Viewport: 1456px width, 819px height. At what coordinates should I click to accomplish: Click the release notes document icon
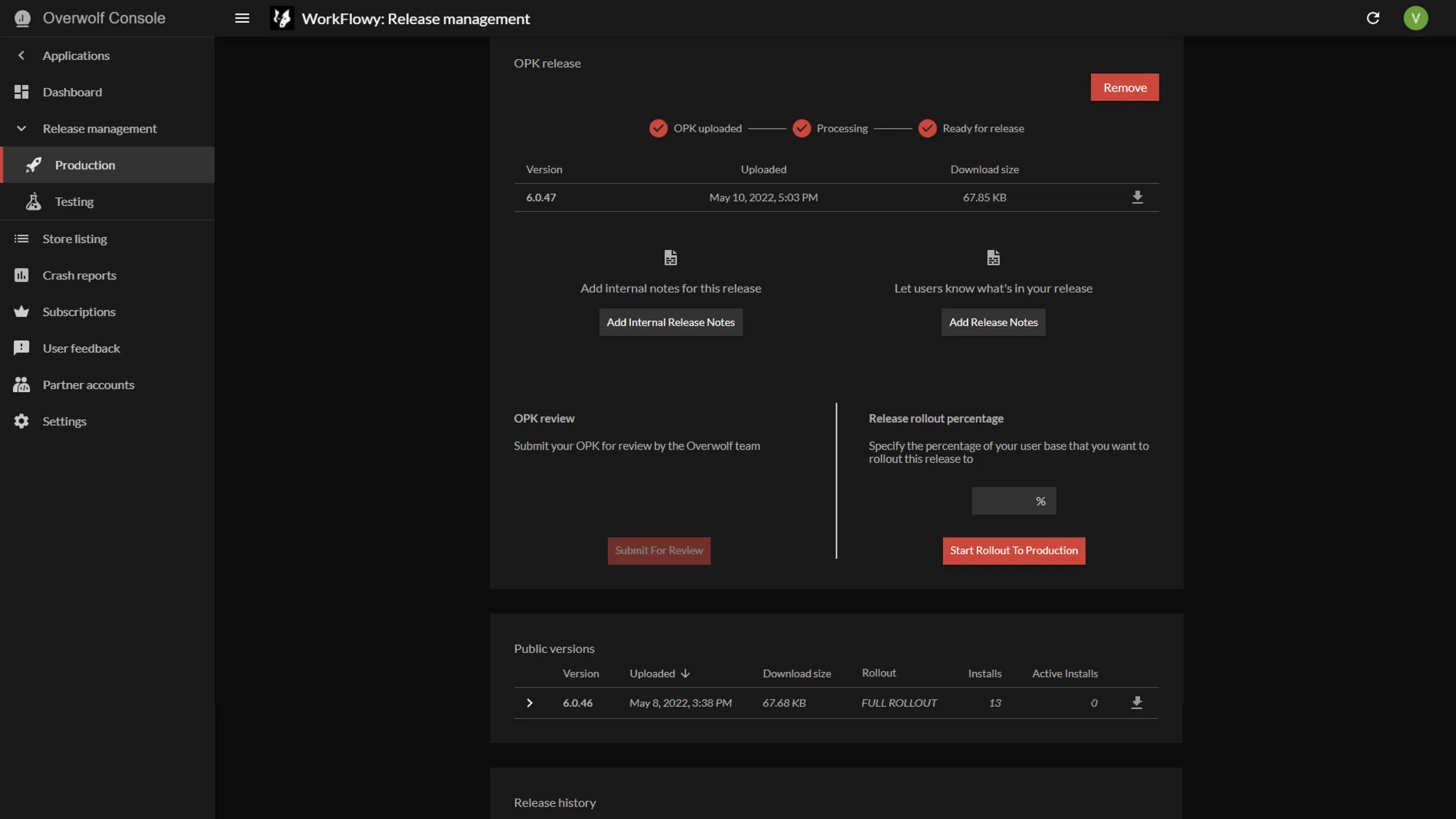click(x=993, y=258)
